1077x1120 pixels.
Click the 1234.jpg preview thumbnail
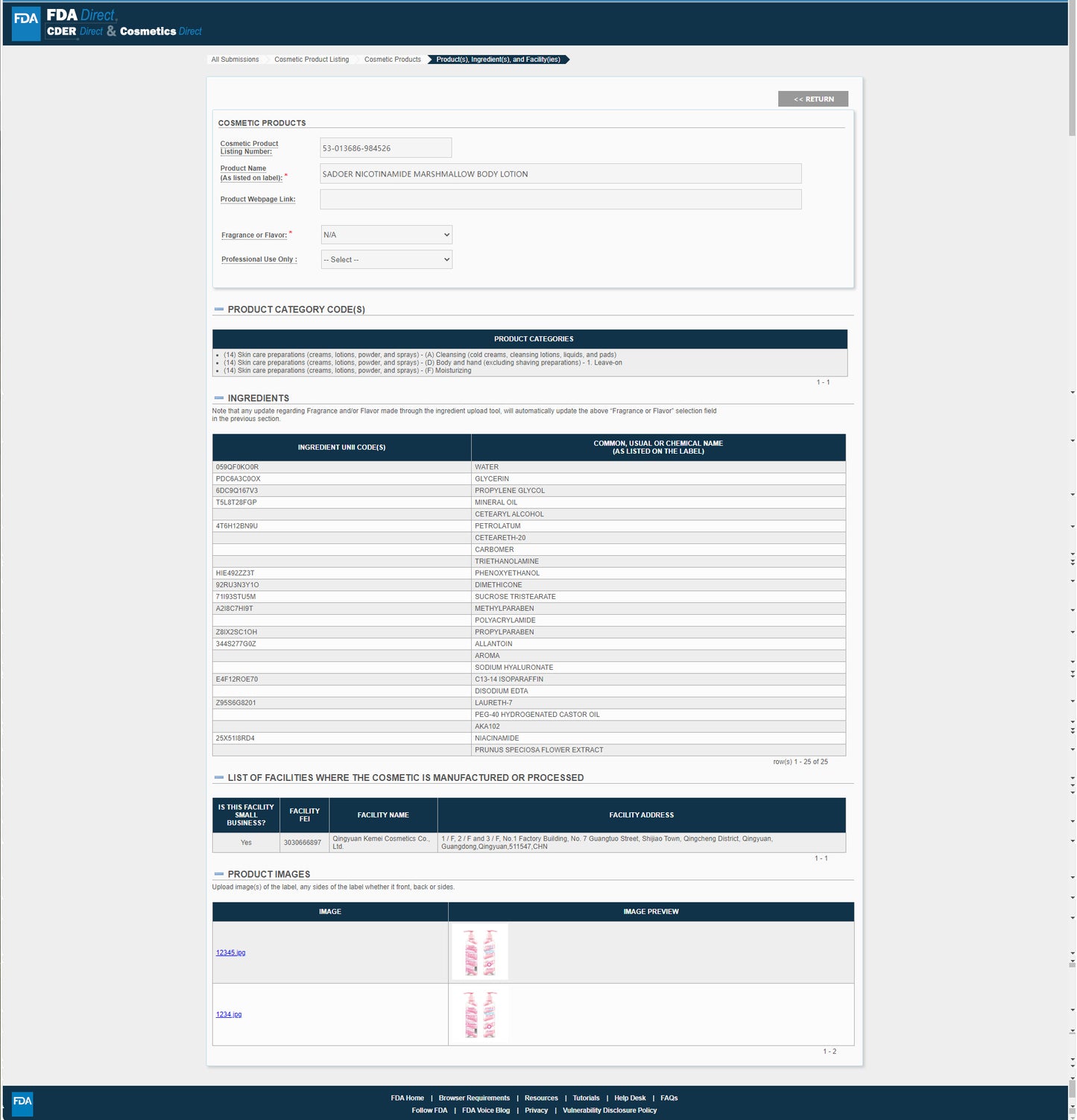point(480,1014)
